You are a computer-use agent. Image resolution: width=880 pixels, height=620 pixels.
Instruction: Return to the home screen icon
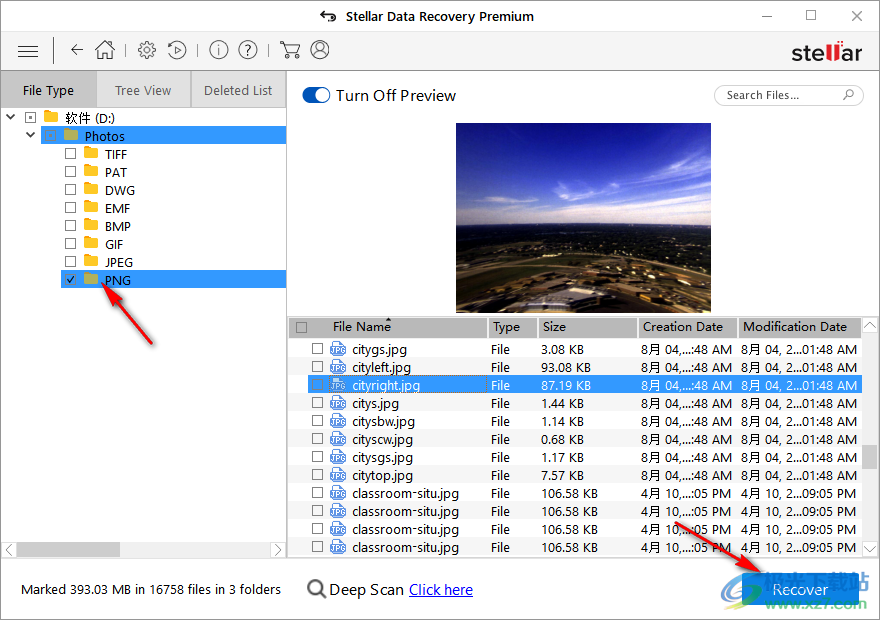105,50
